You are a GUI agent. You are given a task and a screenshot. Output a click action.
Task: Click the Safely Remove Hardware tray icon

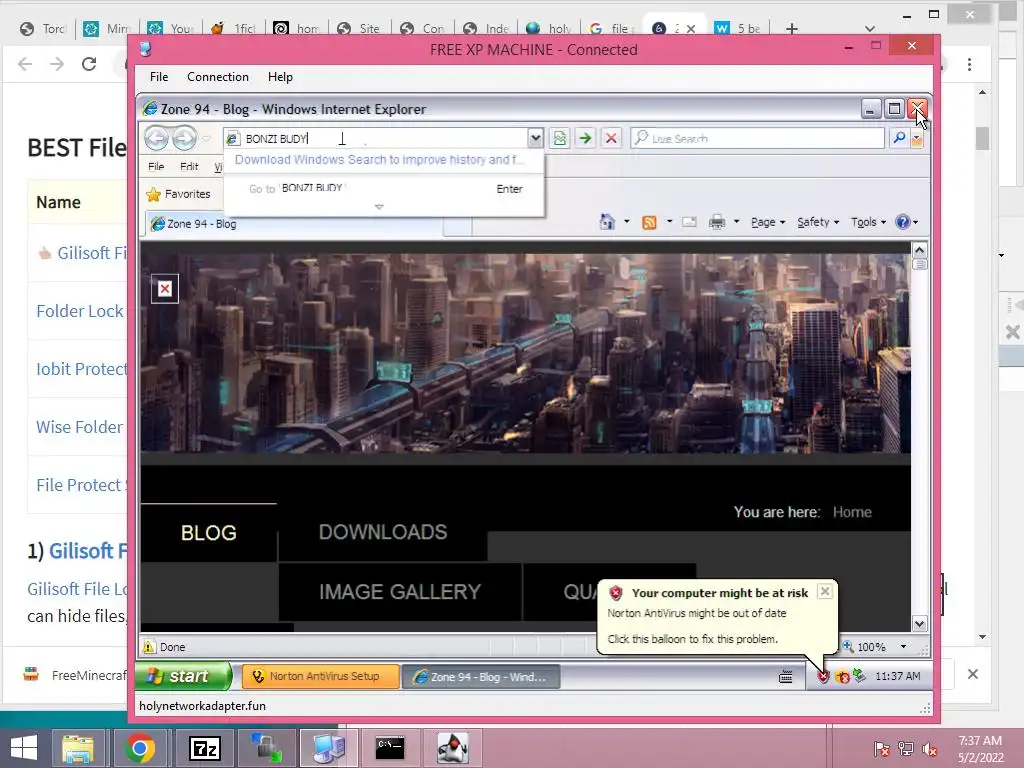[x=859, y=676]
